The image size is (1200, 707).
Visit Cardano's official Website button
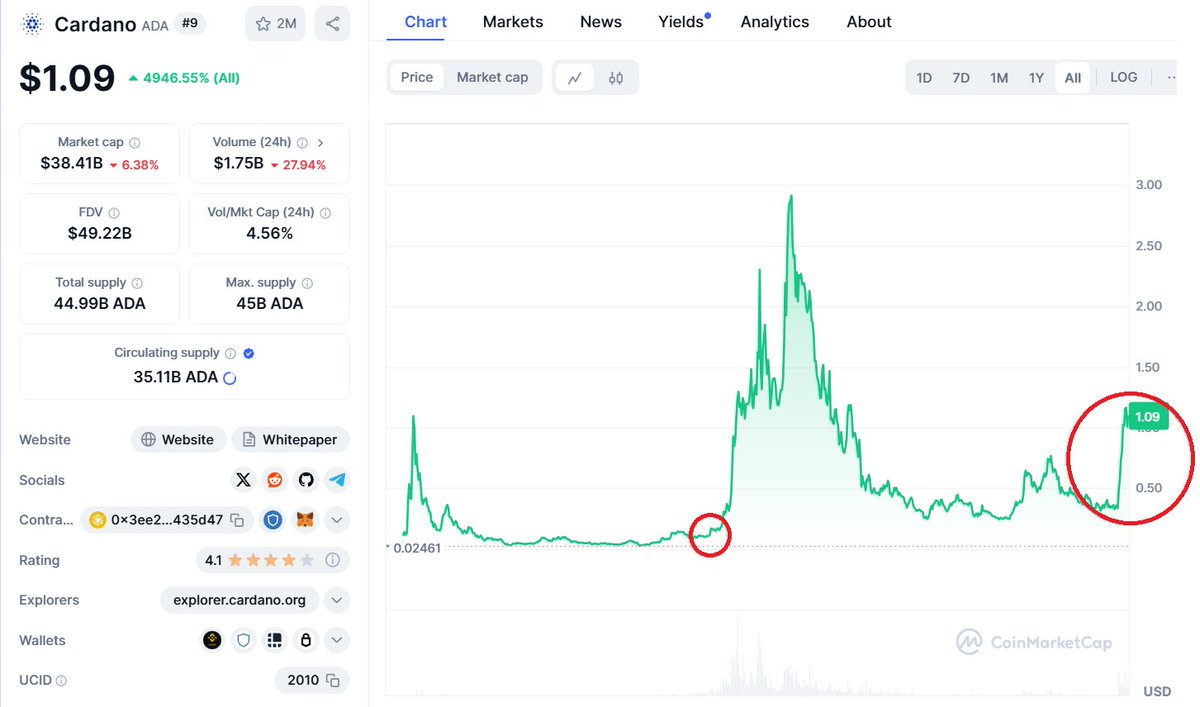pos(178,439)
